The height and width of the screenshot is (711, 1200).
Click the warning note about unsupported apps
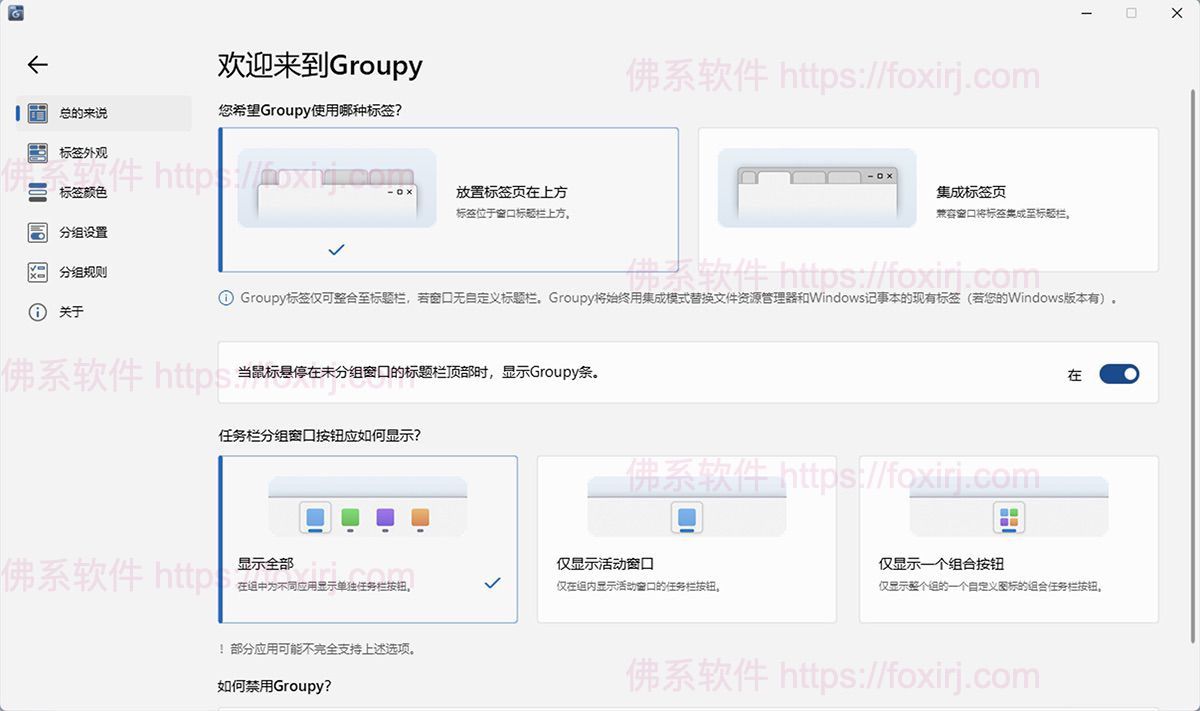315,648
